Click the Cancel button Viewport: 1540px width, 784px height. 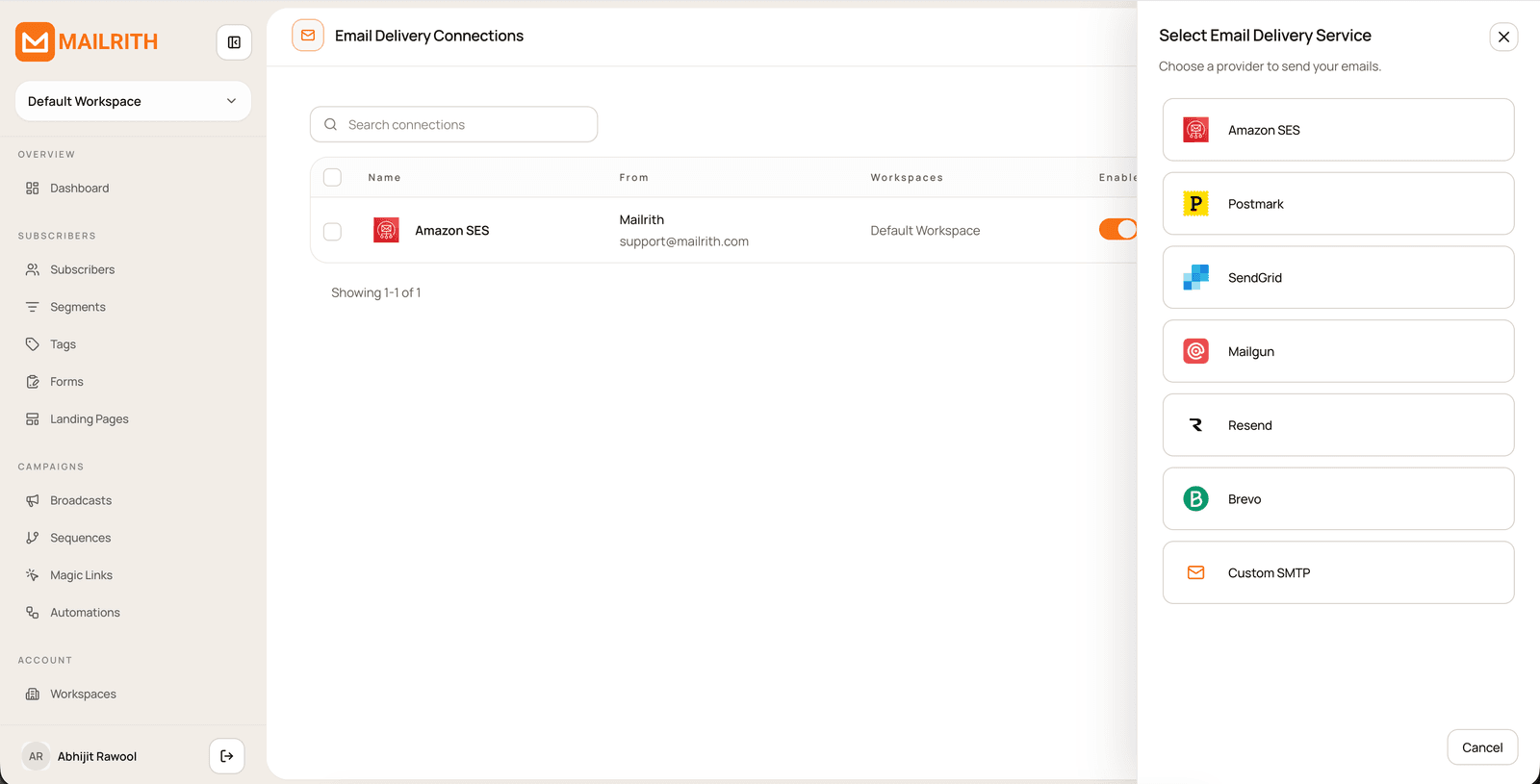[x=1482, y=747]
